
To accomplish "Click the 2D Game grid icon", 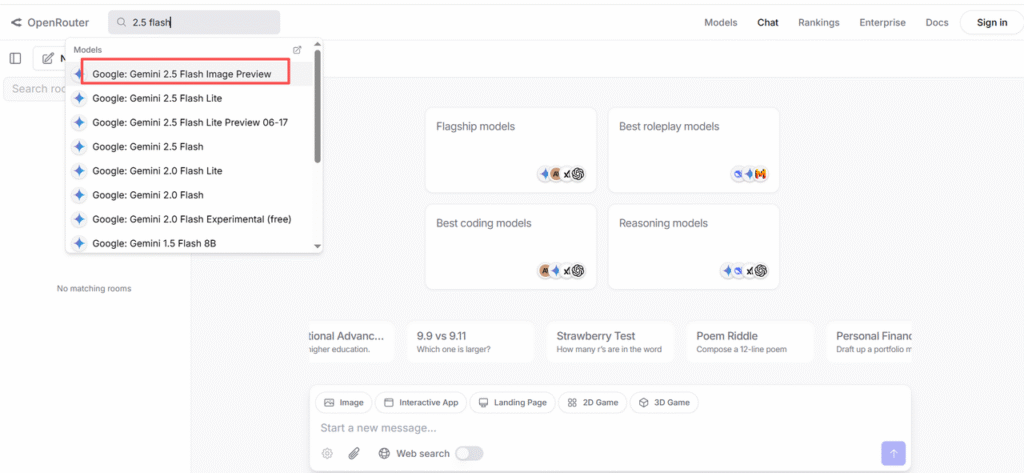I will click(572, 402).
